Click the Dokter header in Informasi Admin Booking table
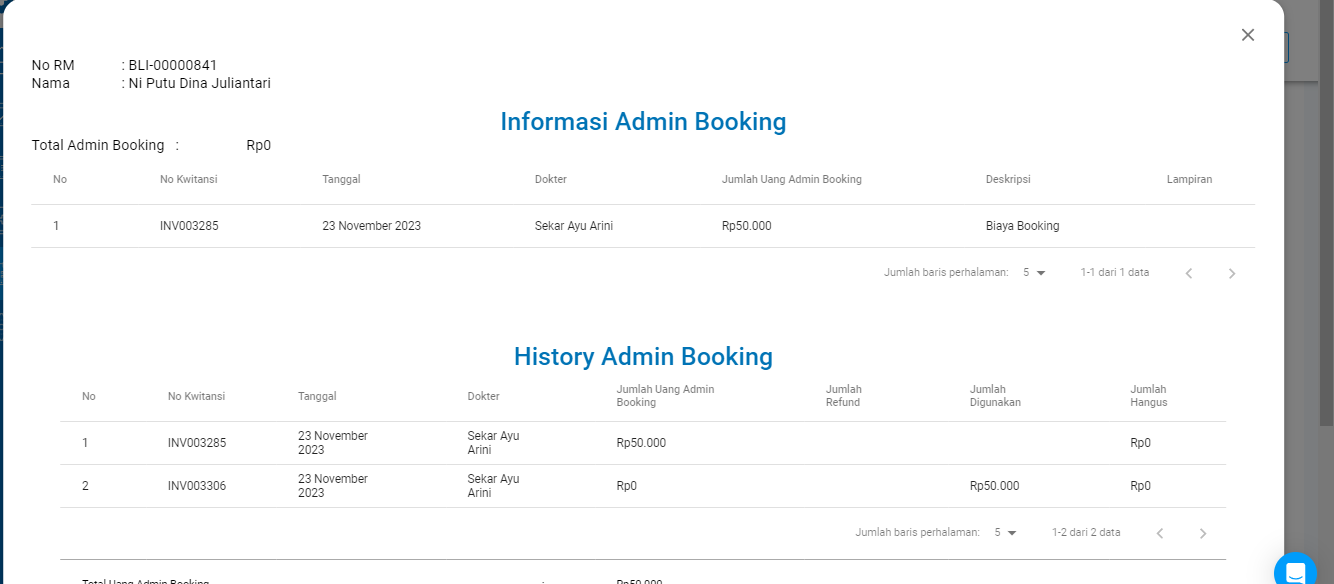1334x584 pixels. pyautogui.click(x=551, y=180)
